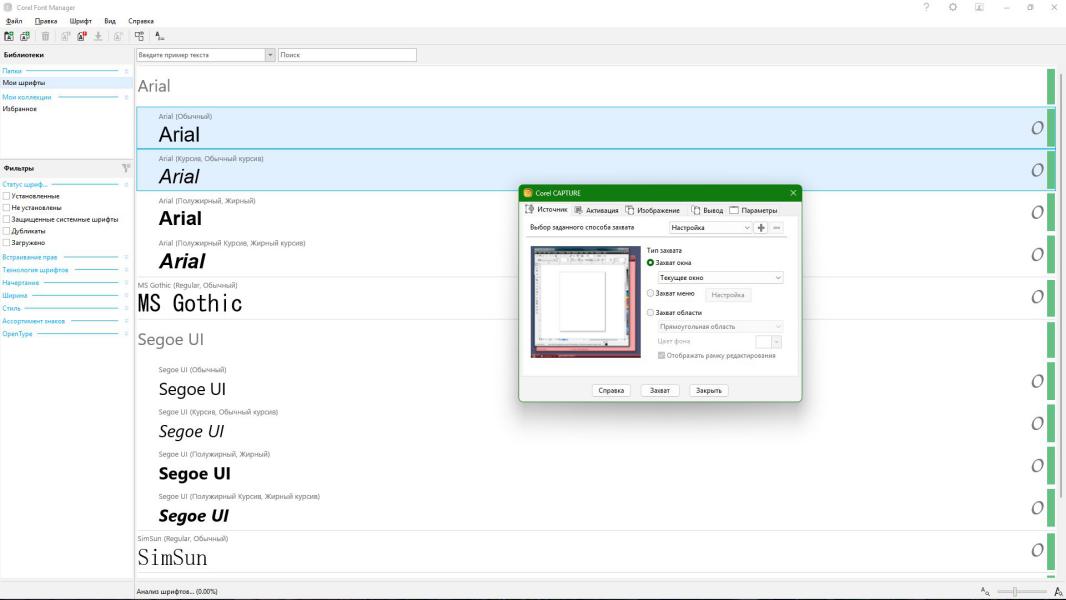1066x600 pixels.
Task: Click the OpenType italic O icon for Arial Обычный
Action: [x=1037, y=128]
